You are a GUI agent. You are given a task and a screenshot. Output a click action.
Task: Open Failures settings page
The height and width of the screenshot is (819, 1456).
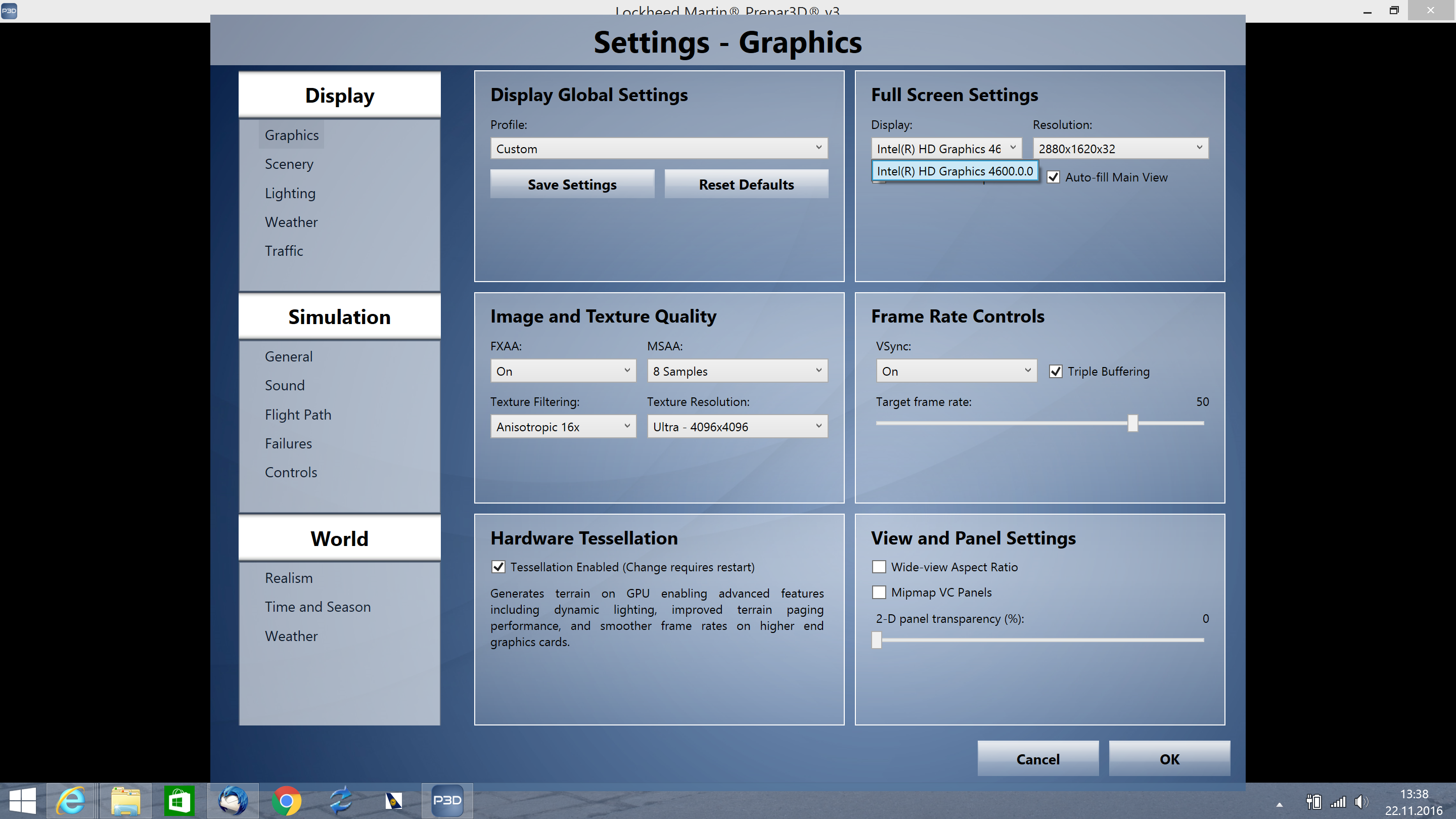tap(288, 444)
